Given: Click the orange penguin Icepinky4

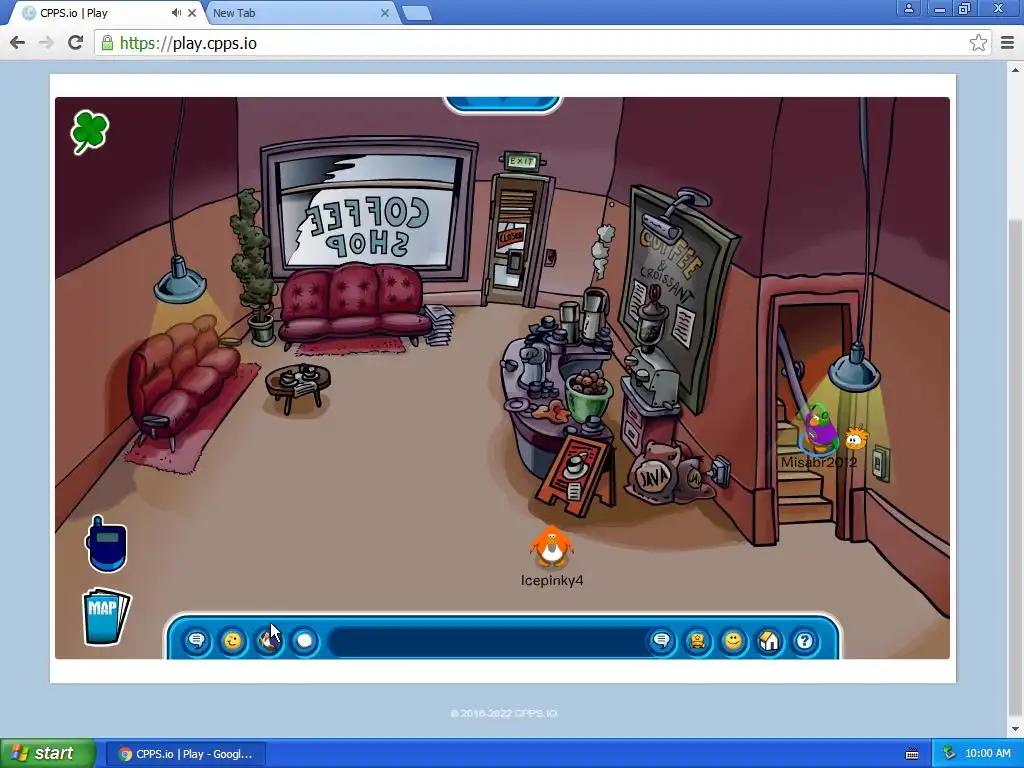Looking at the screenshot, I should (x=552, y=547).
